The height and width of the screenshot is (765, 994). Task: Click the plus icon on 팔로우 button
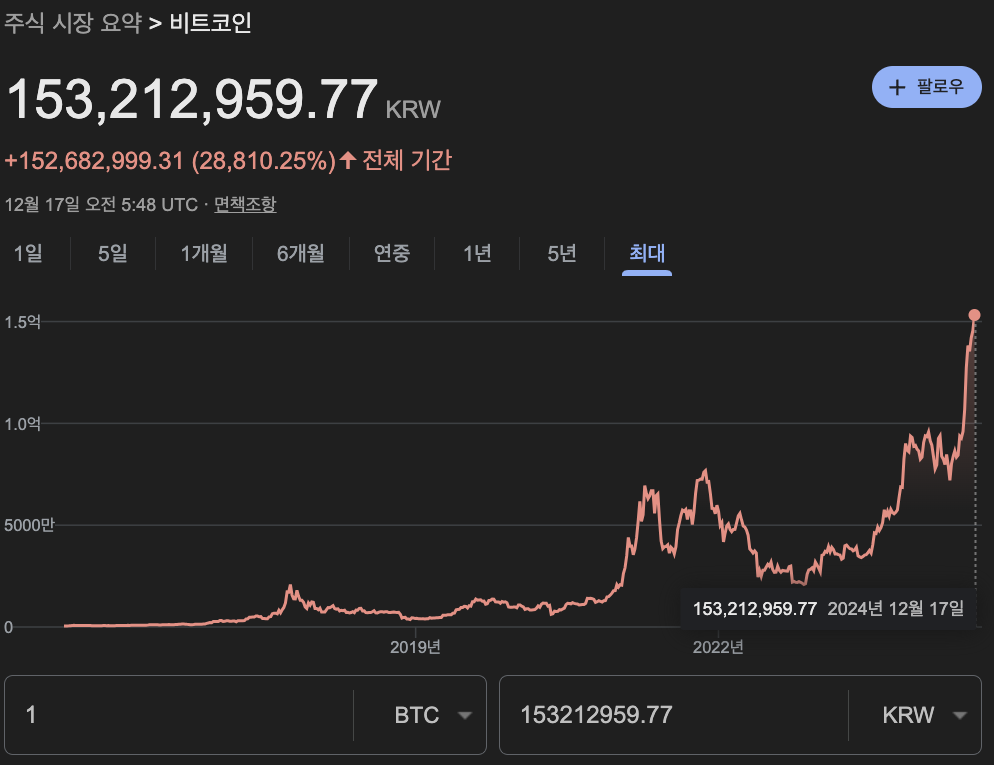(x=897, y=87)
